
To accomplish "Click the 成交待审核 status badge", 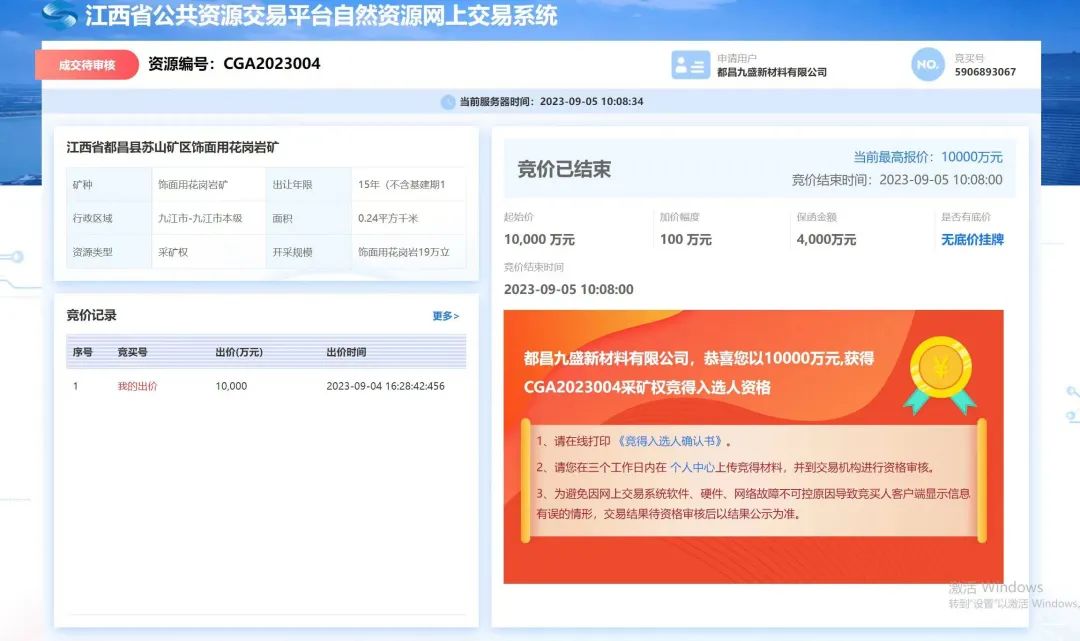I will click(x=87, y=65).
